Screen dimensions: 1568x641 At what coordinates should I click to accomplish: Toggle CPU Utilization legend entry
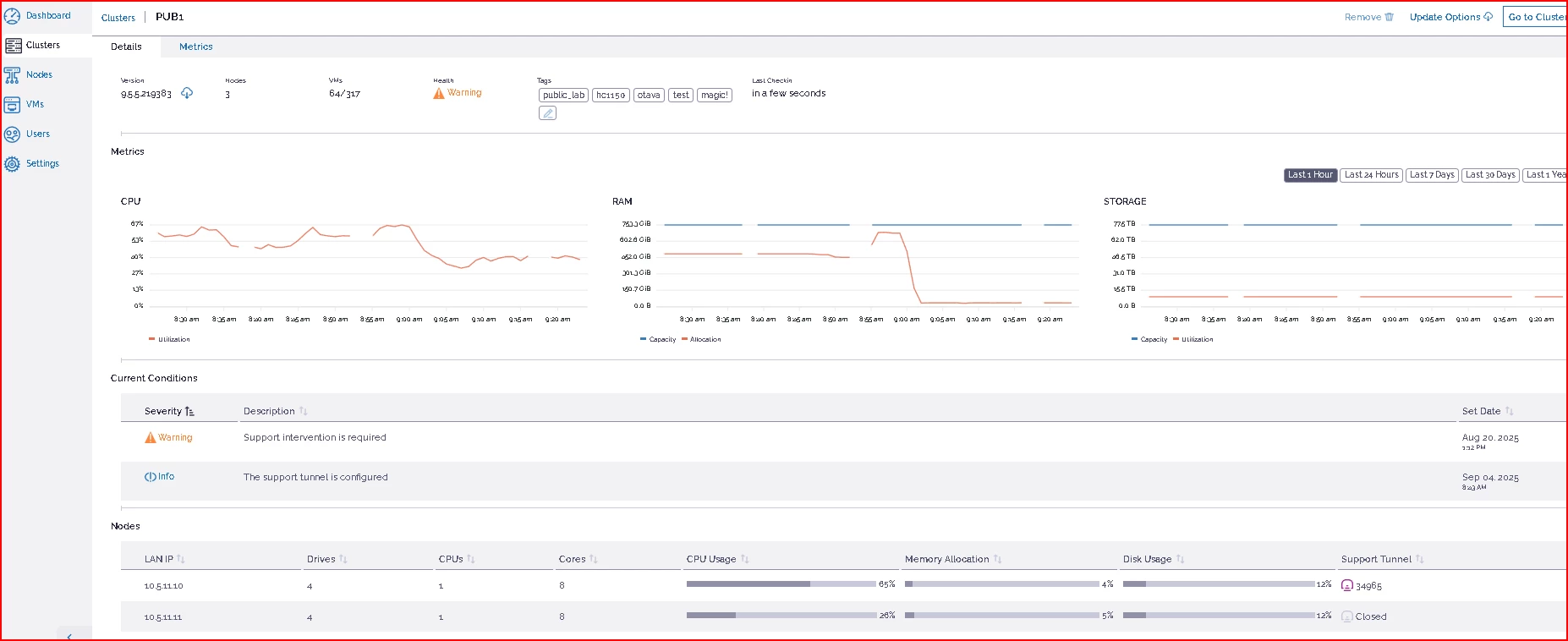pos(170,339)
